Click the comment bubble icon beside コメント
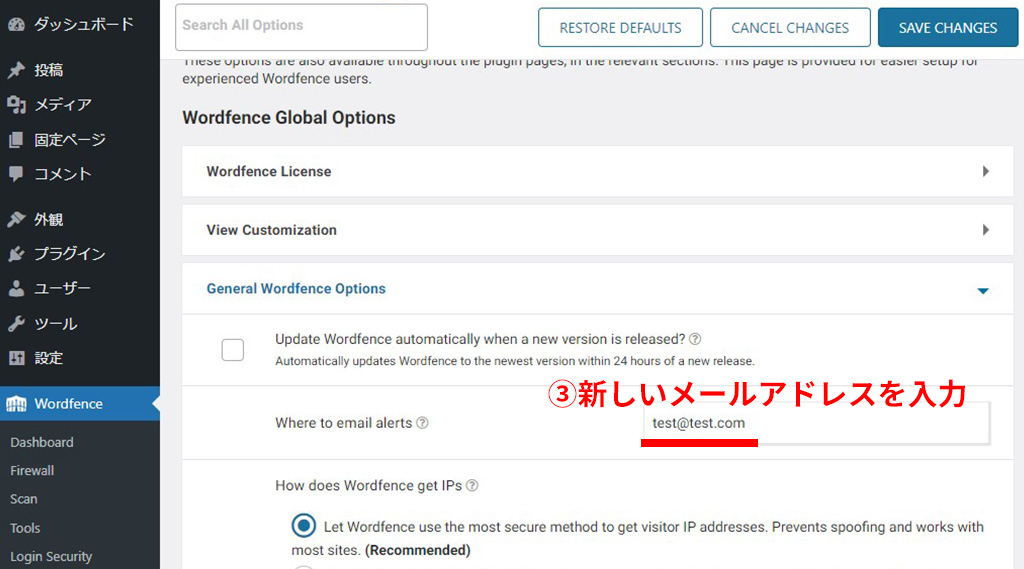Screen dimensions: 1024x569 [x=16, y=174]
